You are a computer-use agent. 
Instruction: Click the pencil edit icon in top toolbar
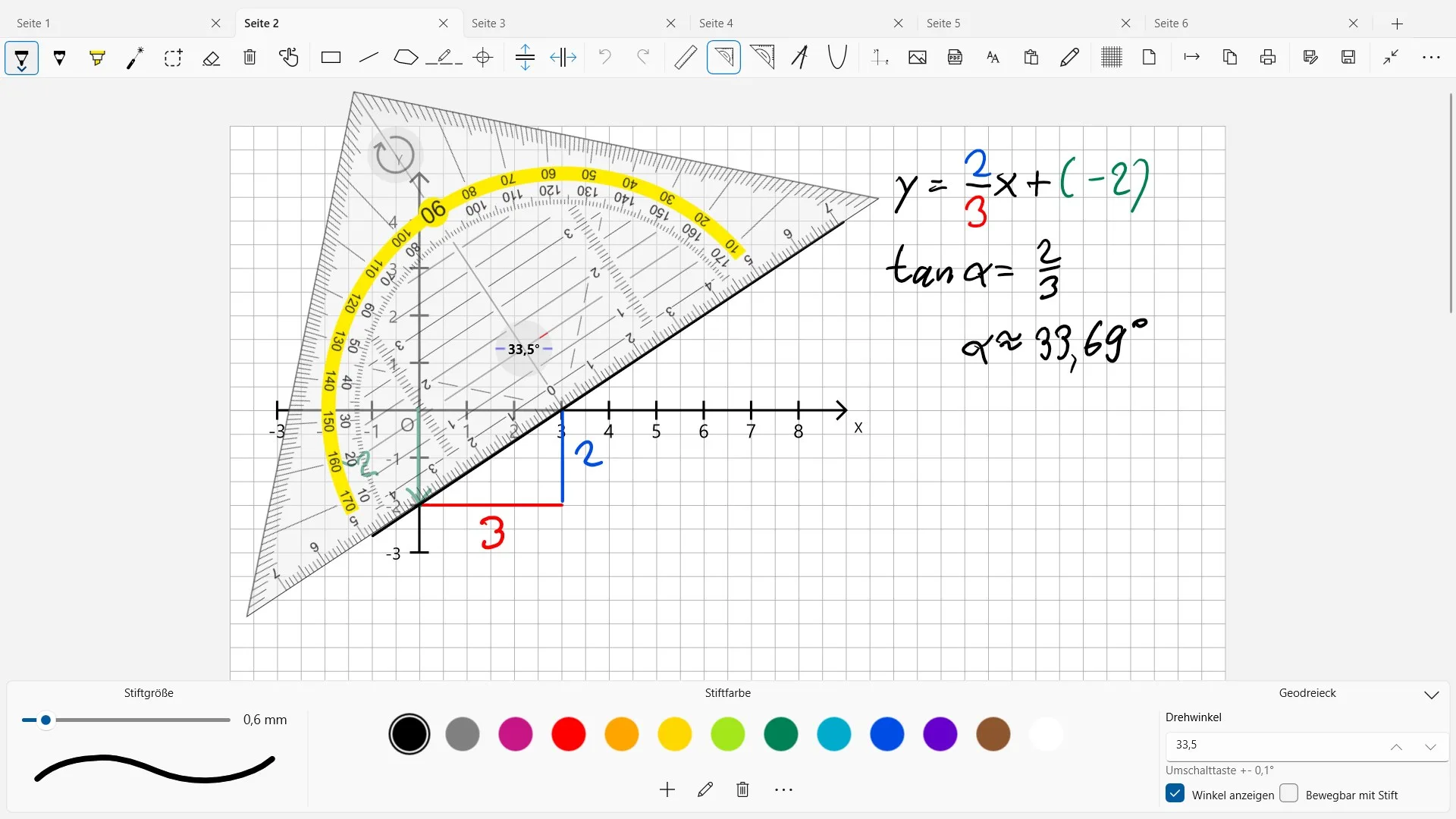1070,58
